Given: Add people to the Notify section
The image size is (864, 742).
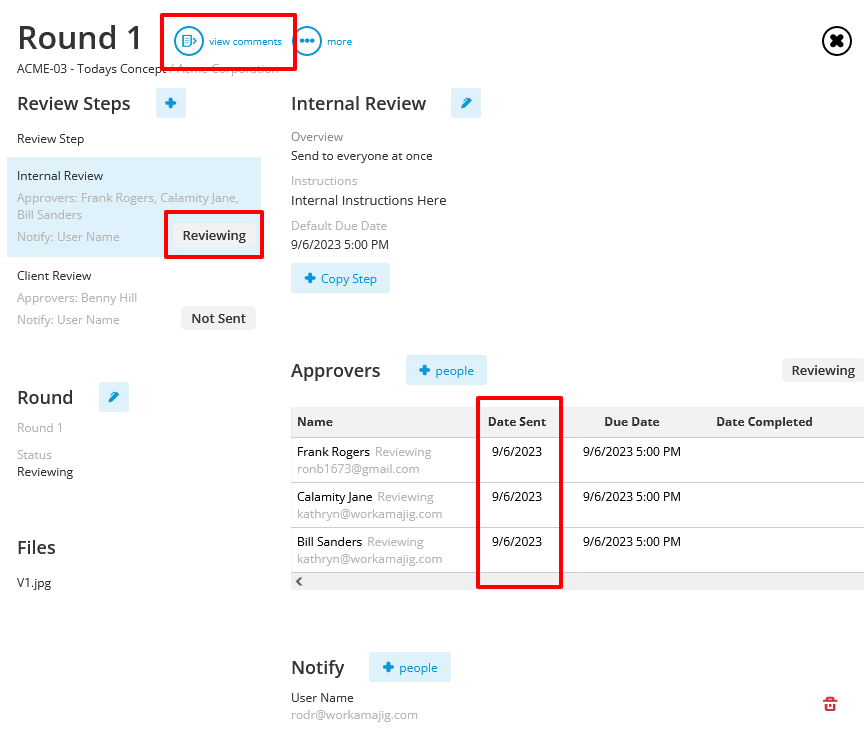Looking at the screenshot, I should (x=409, y=667).
